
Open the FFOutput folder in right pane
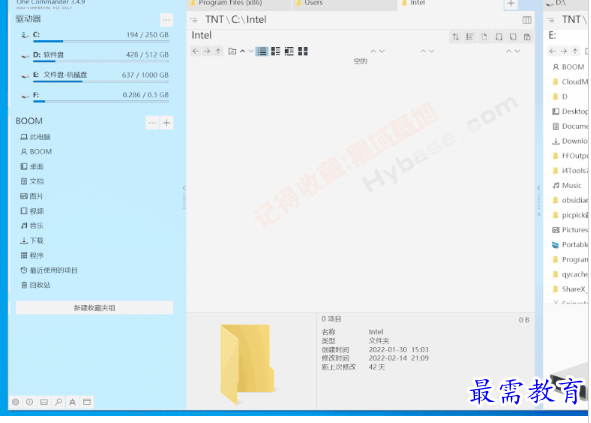point(570,156)
